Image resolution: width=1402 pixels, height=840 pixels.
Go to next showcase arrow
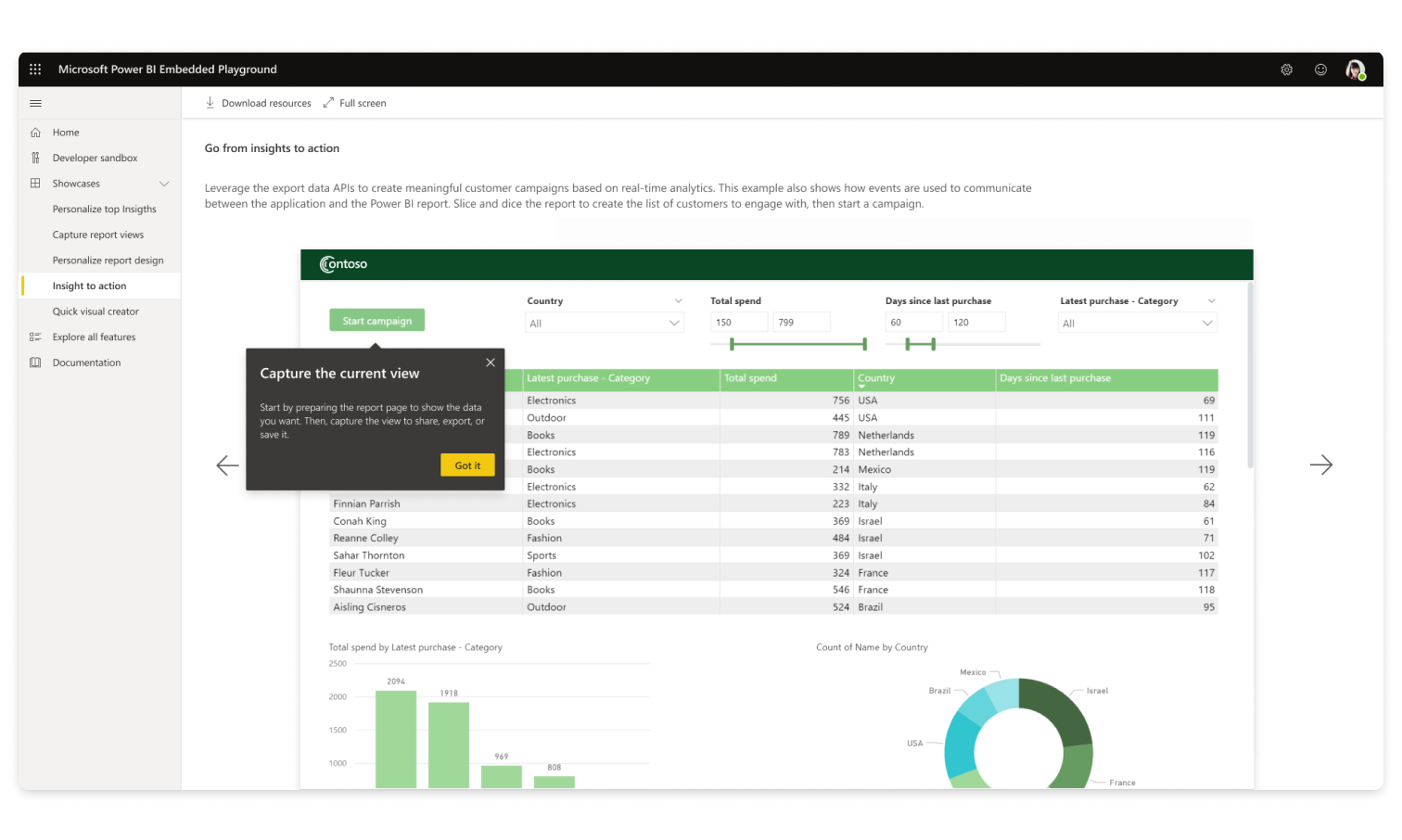[x=1321, y=465]
